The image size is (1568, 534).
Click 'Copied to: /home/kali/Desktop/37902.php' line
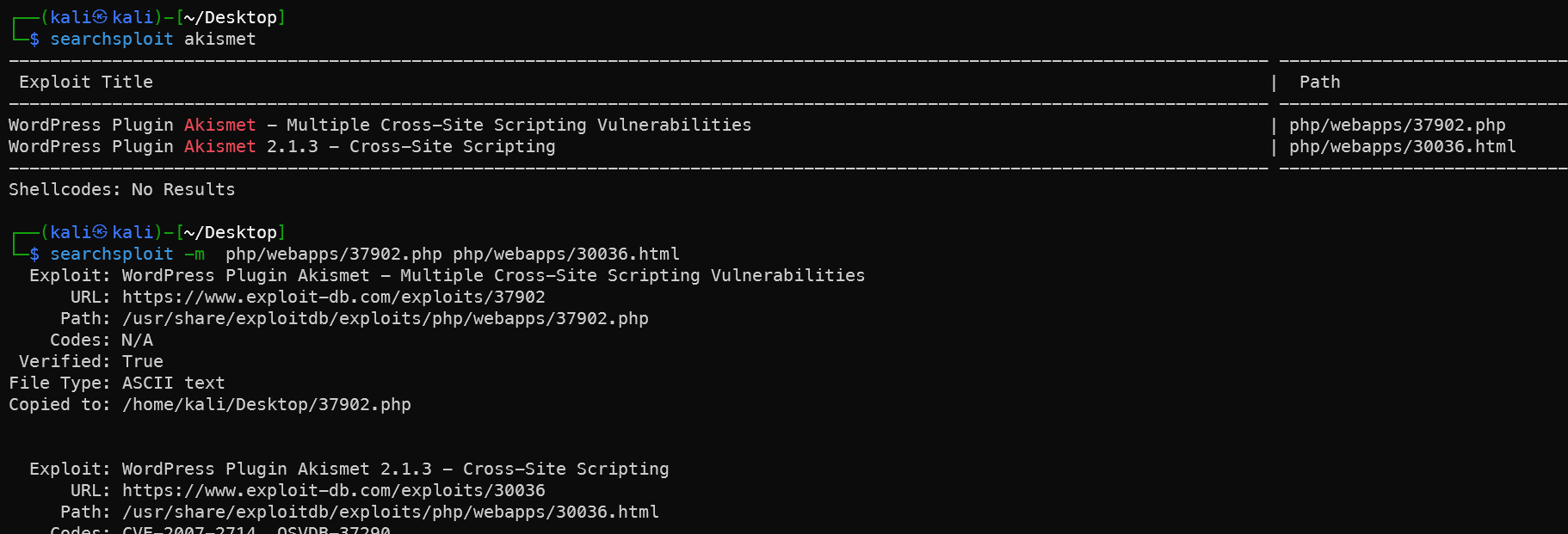click(210, 404)
